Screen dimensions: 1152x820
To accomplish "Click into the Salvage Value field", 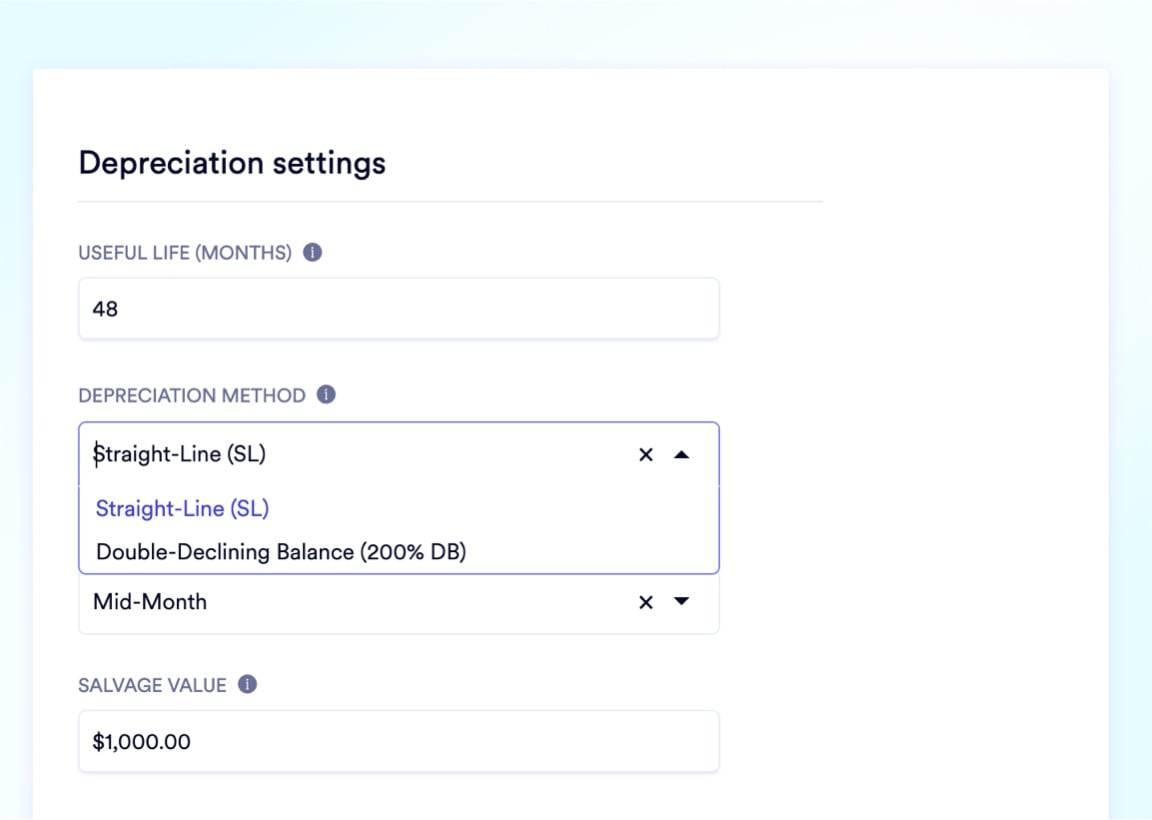I will point(398,741).
